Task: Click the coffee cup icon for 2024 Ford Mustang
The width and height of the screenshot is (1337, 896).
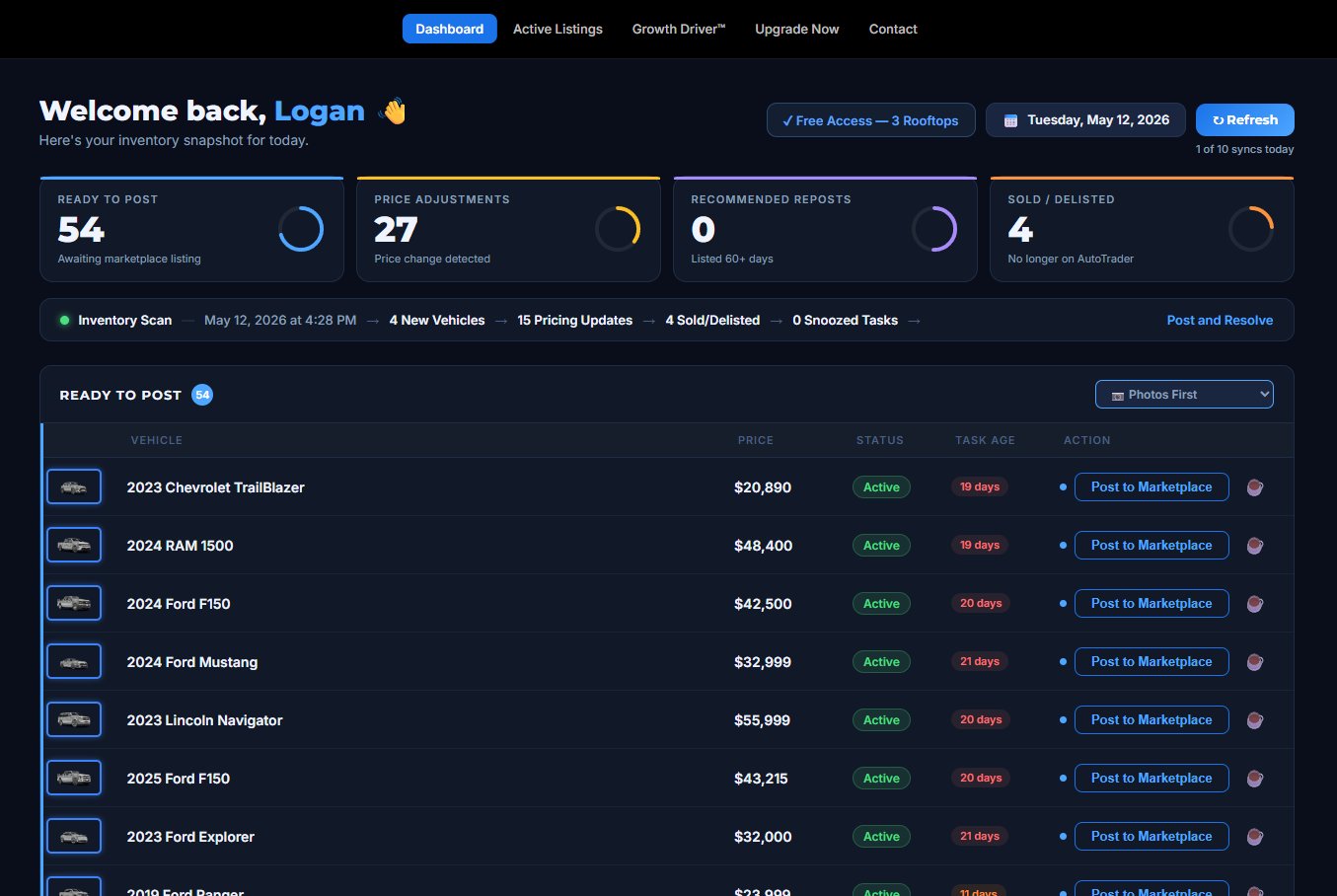Action: pyautogui.click(x=1254, y=662)
